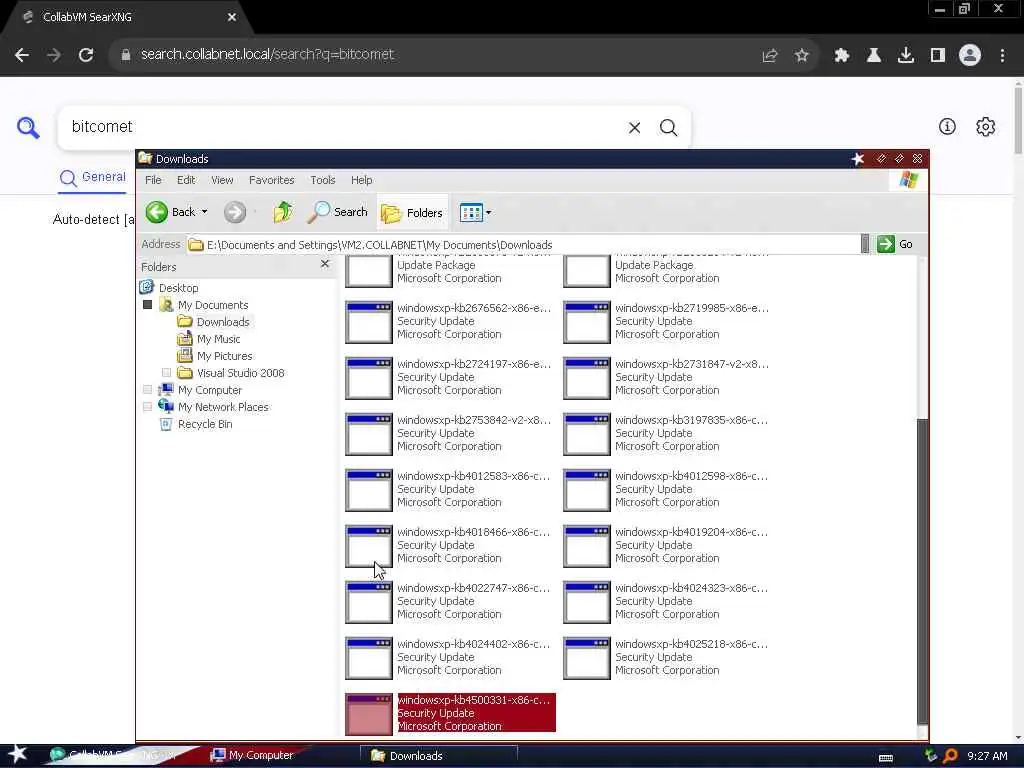Select My Pictures in the folder tree

tap(225, 356)
